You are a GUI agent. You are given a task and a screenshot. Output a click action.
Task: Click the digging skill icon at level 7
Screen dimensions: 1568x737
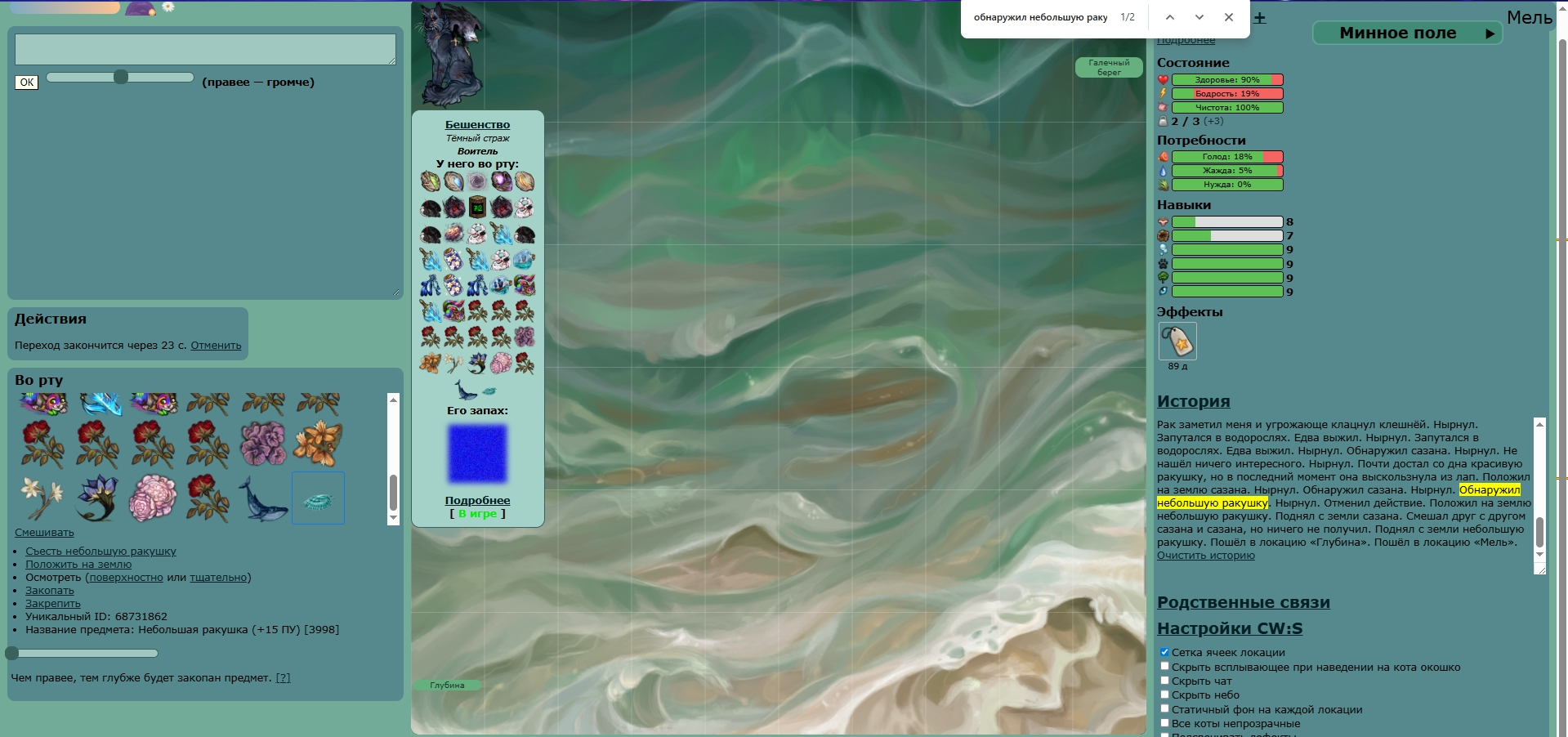(x=1163, y=236)
